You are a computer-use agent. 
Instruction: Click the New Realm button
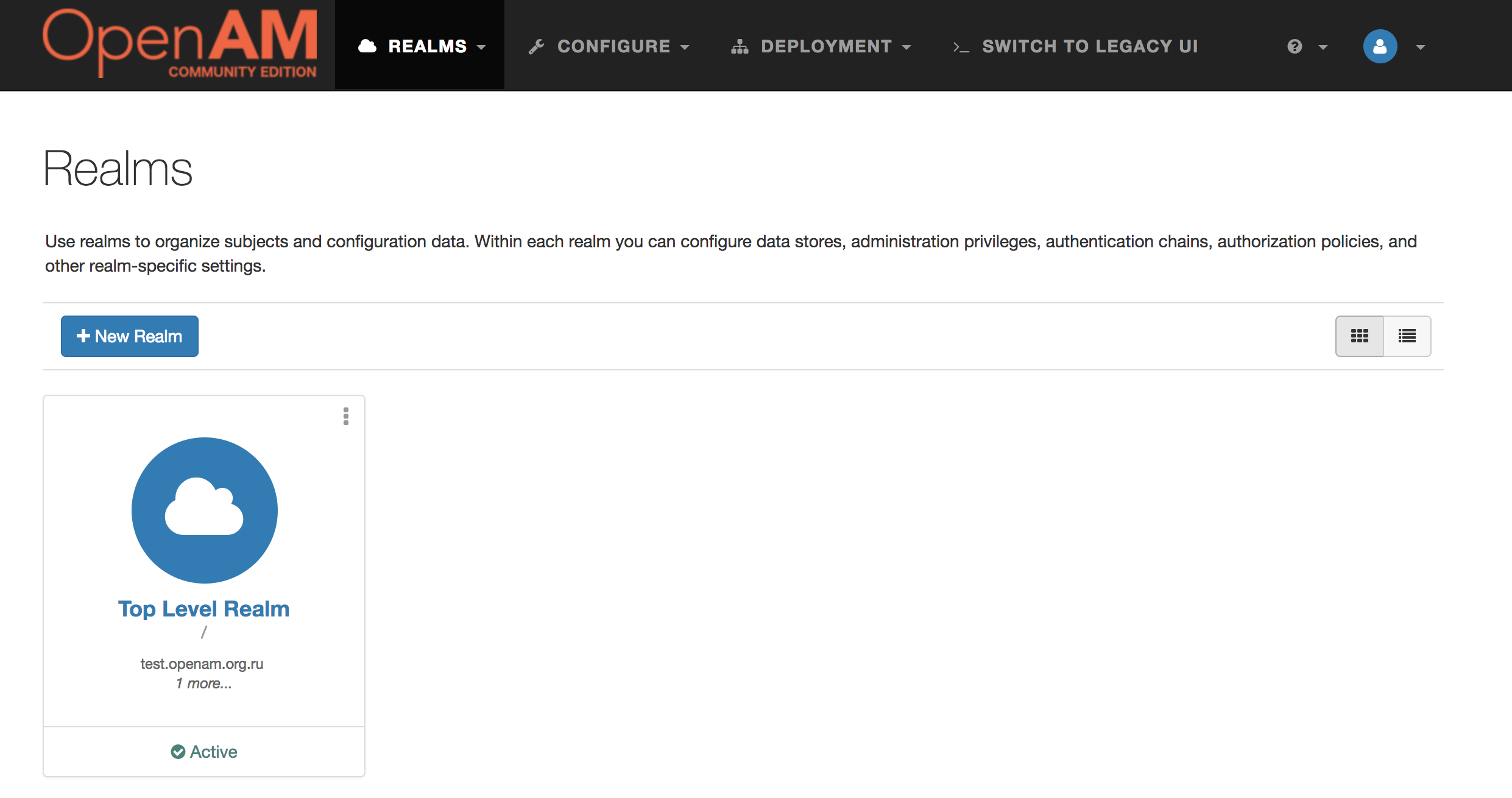[x=129, y=335]
